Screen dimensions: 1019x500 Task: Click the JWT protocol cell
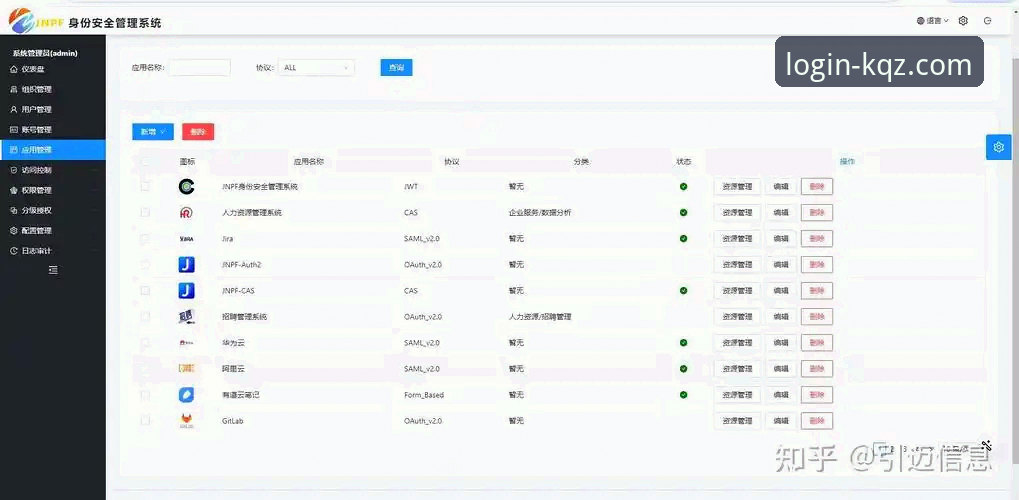[411, 187]
